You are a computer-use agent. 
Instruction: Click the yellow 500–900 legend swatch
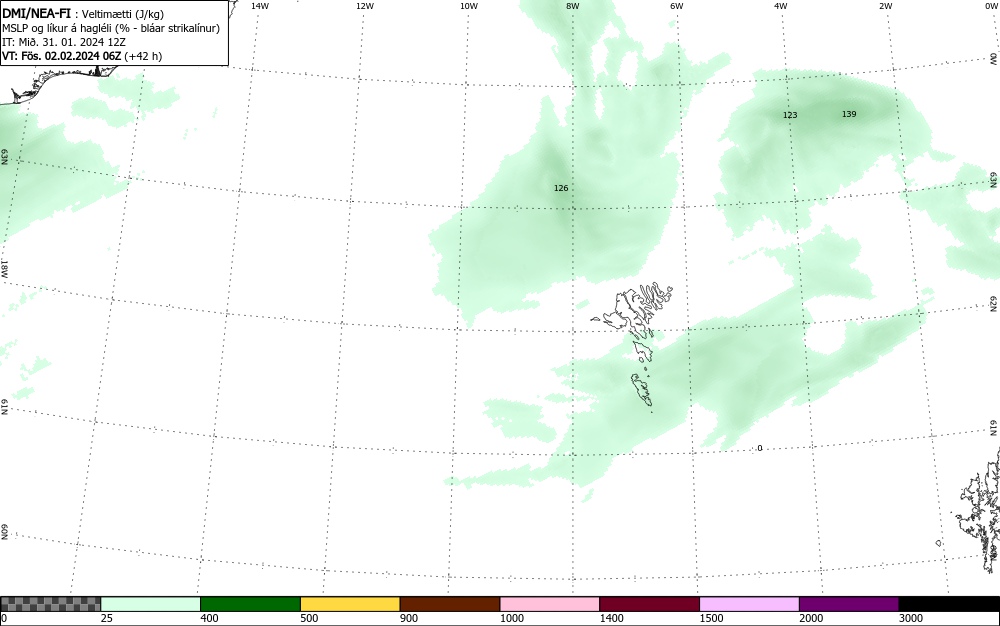pos(350,604)
